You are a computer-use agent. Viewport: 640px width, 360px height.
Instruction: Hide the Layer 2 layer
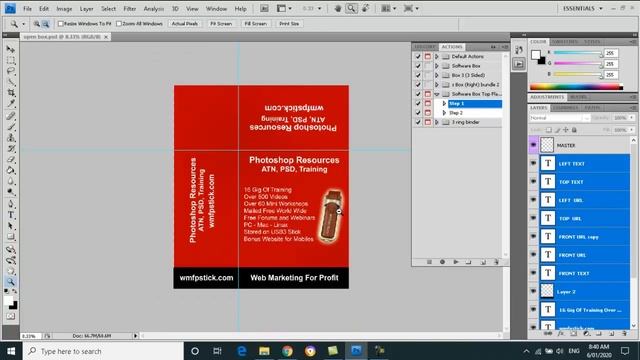click(533, 291)
